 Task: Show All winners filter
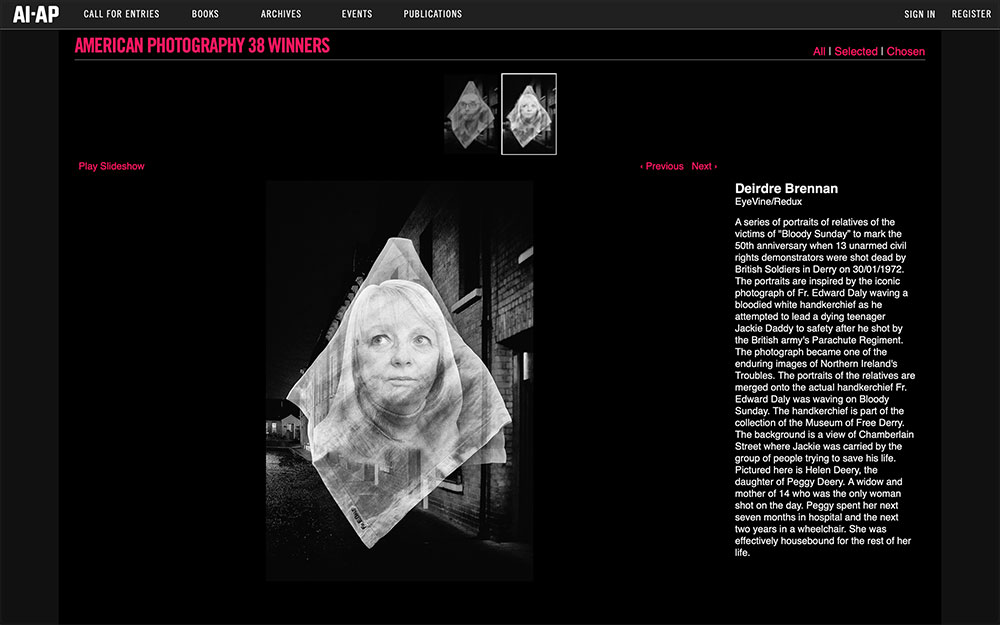819,52
